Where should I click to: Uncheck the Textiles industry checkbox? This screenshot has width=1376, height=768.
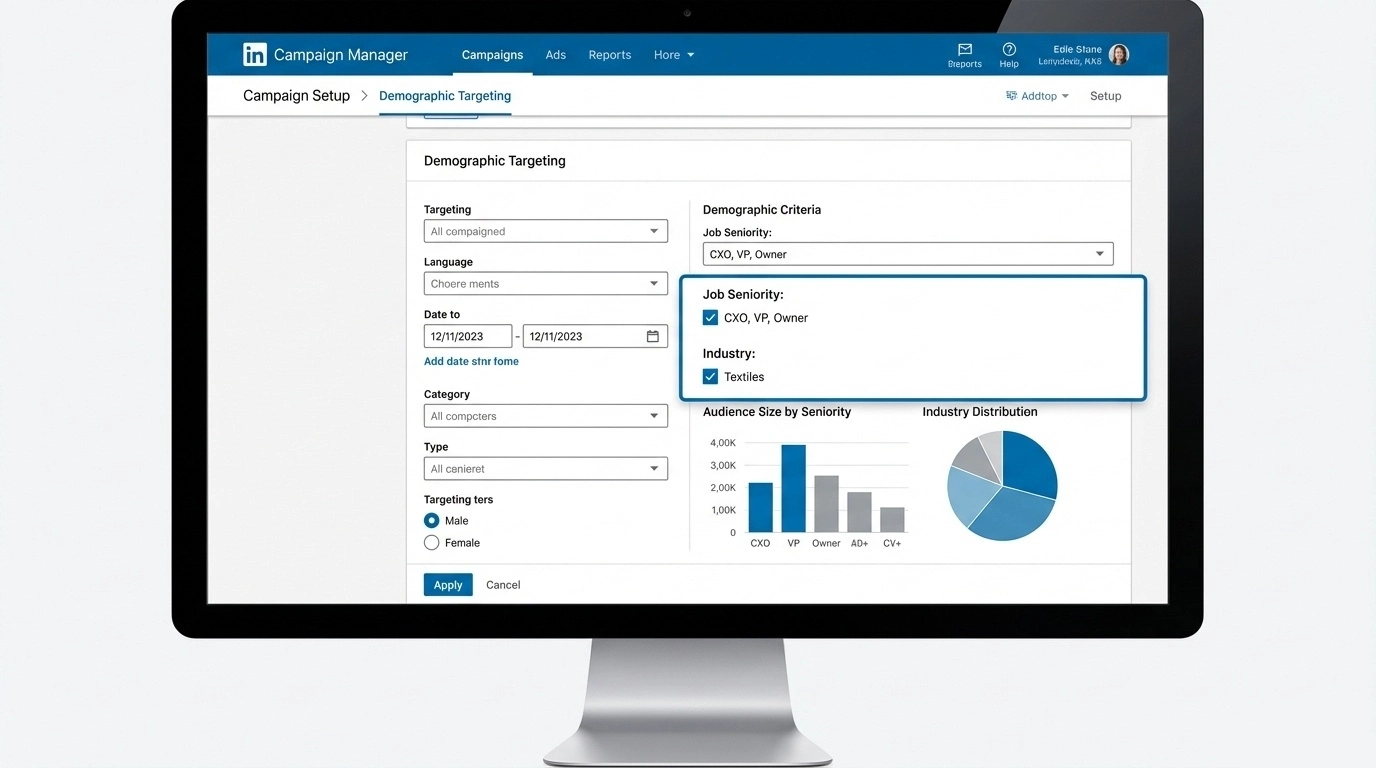(x=710, y=376)
